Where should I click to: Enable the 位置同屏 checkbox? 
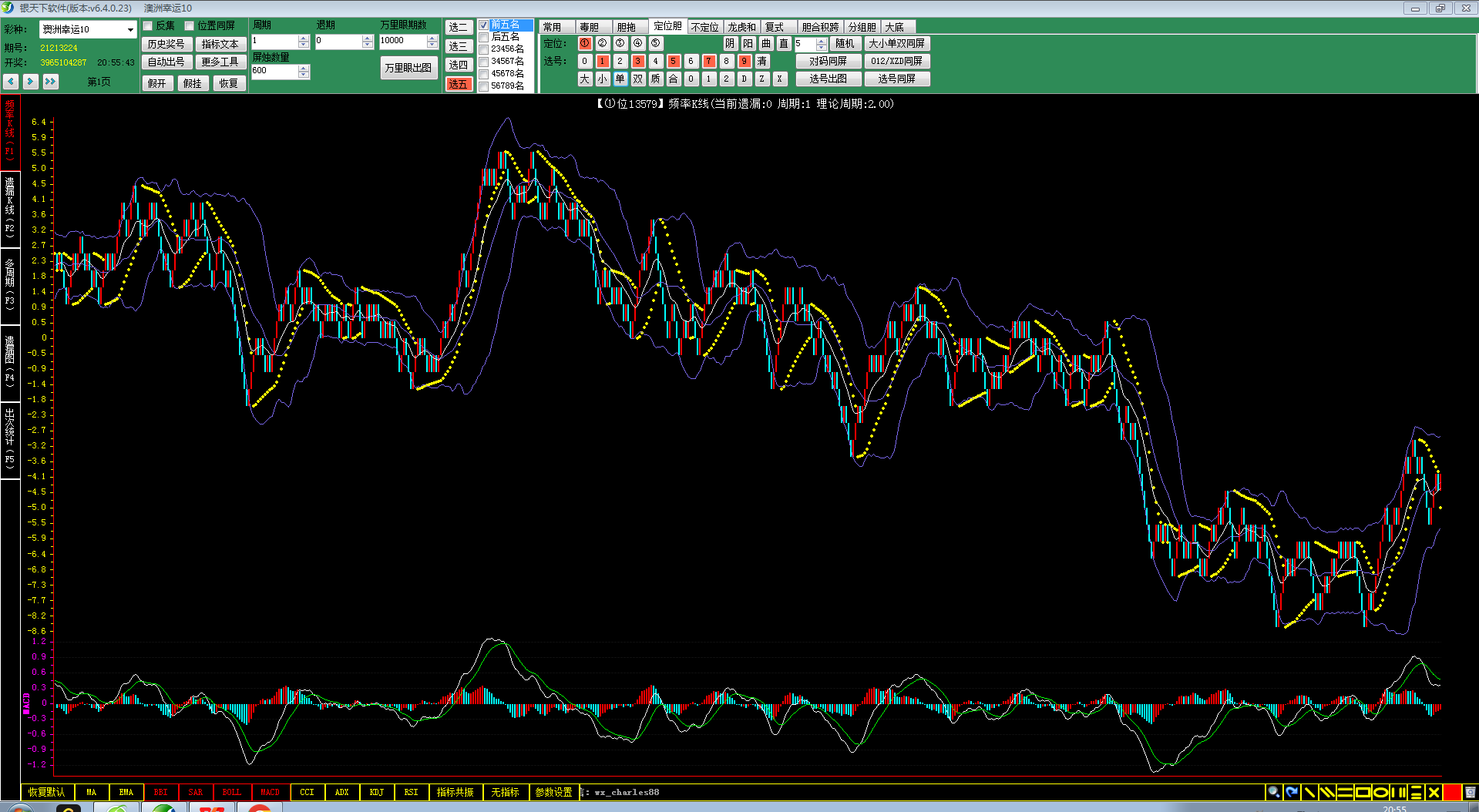point(189,26)
